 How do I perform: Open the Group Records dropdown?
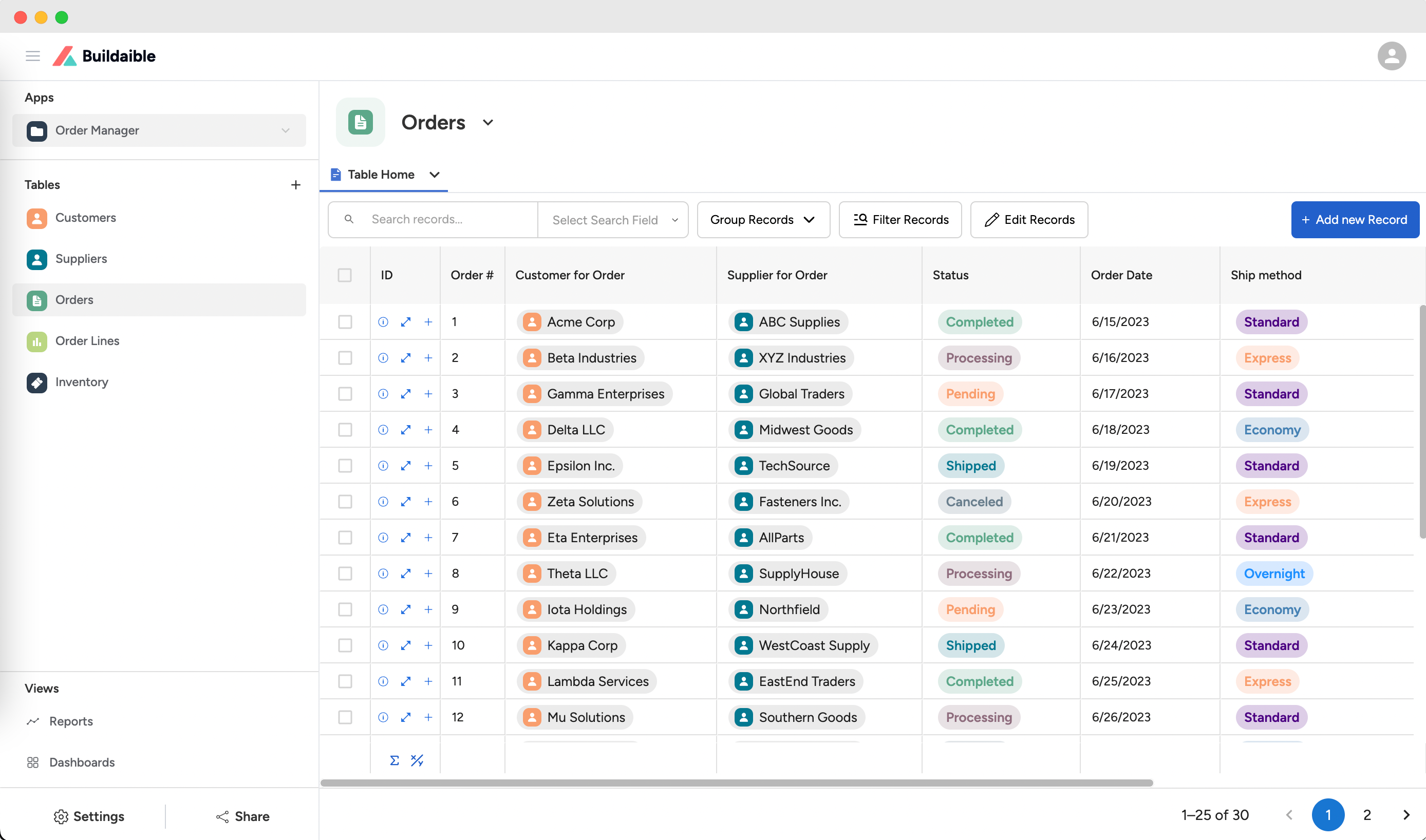pos(763,220)
